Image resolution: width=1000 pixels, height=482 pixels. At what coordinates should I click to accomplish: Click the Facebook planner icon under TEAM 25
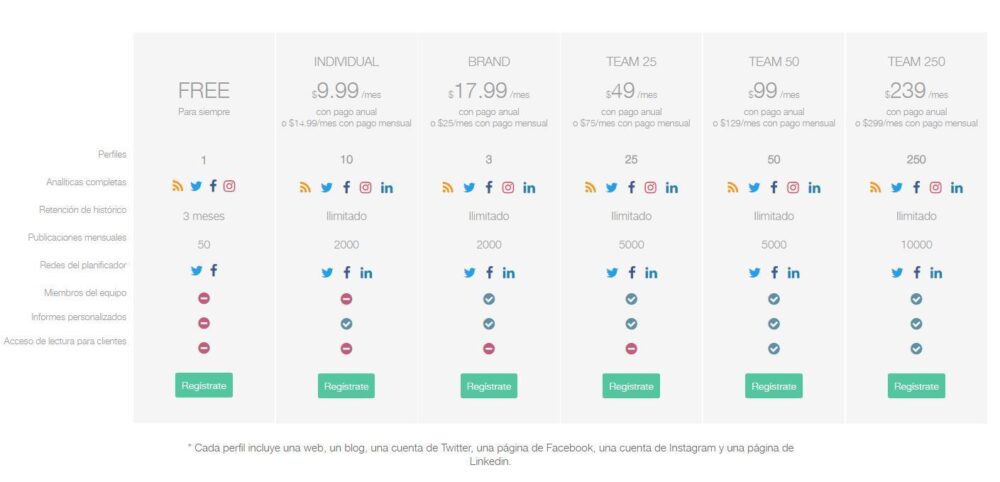(x=631, y=273)
